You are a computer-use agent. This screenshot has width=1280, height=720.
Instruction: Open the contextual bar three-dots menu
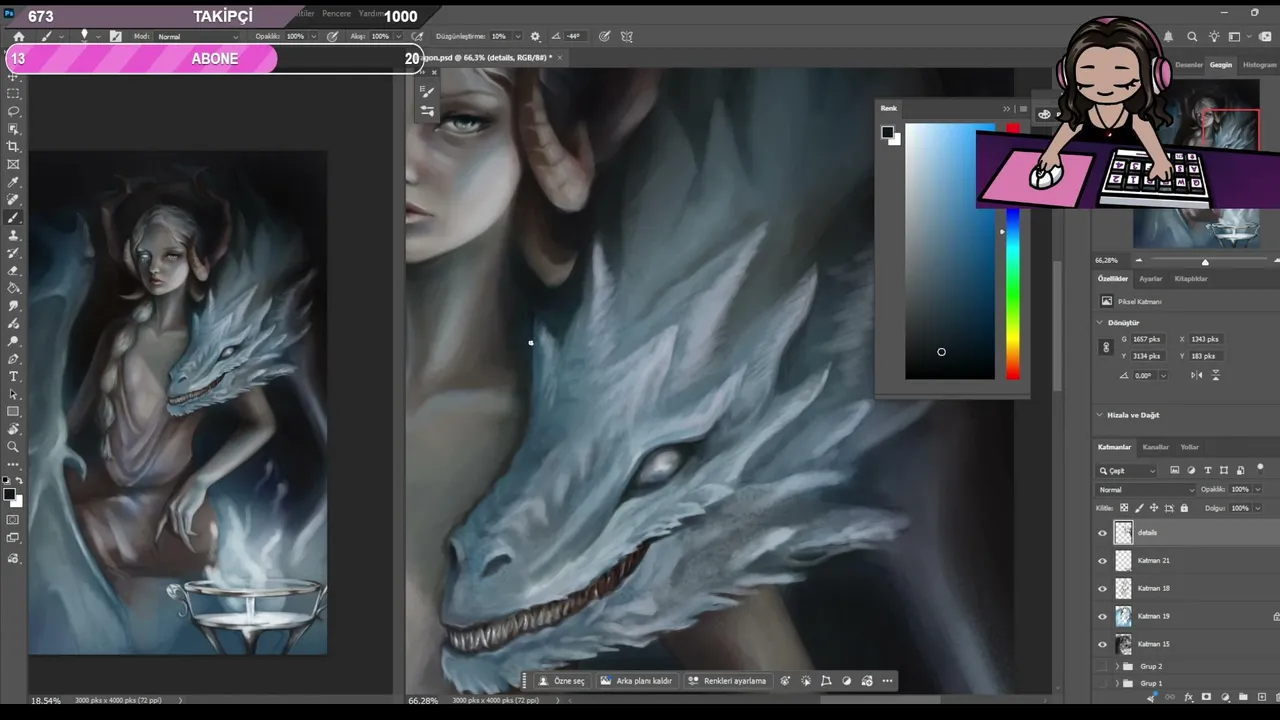click(x=887, y=681)
